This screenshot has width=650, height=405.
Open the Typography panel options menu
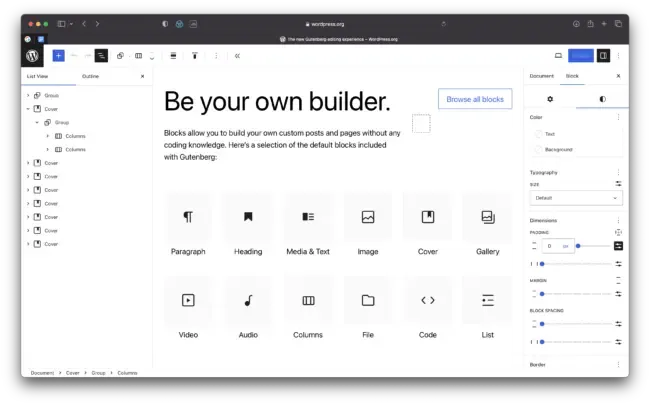(x=618, y=172)
